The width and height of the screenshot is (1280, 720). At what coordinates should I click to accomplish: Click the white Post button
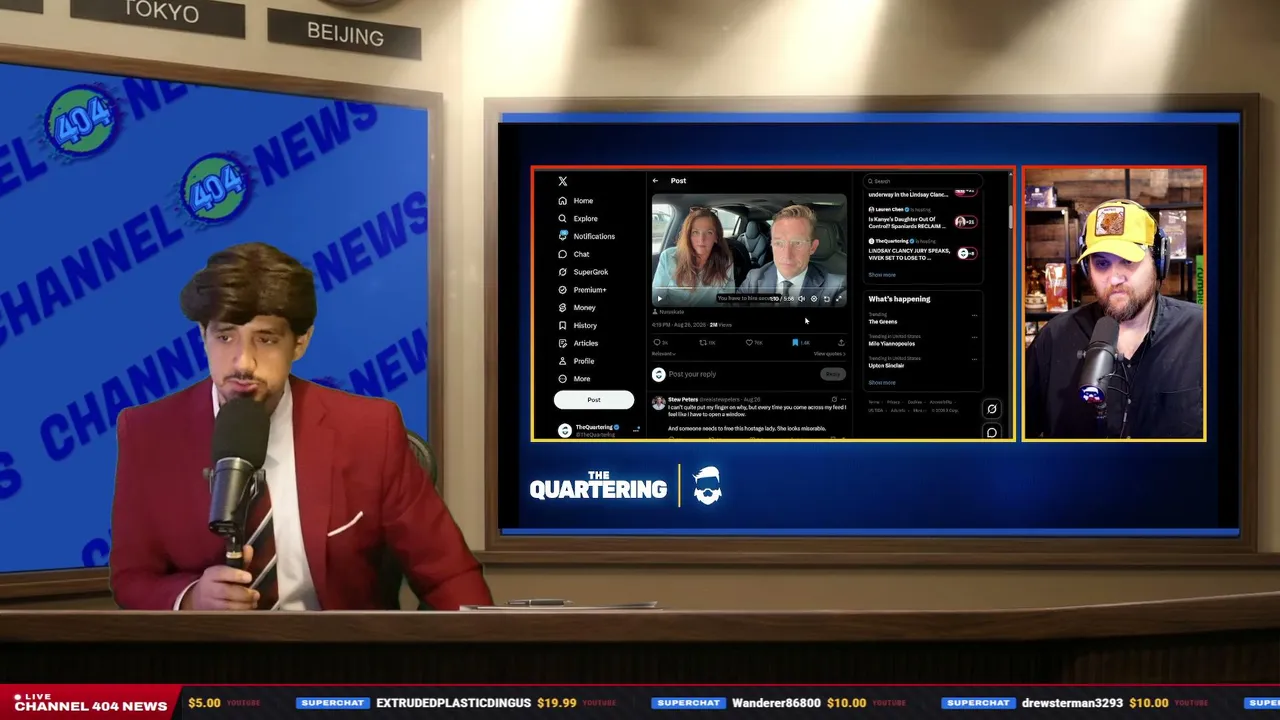594,400
